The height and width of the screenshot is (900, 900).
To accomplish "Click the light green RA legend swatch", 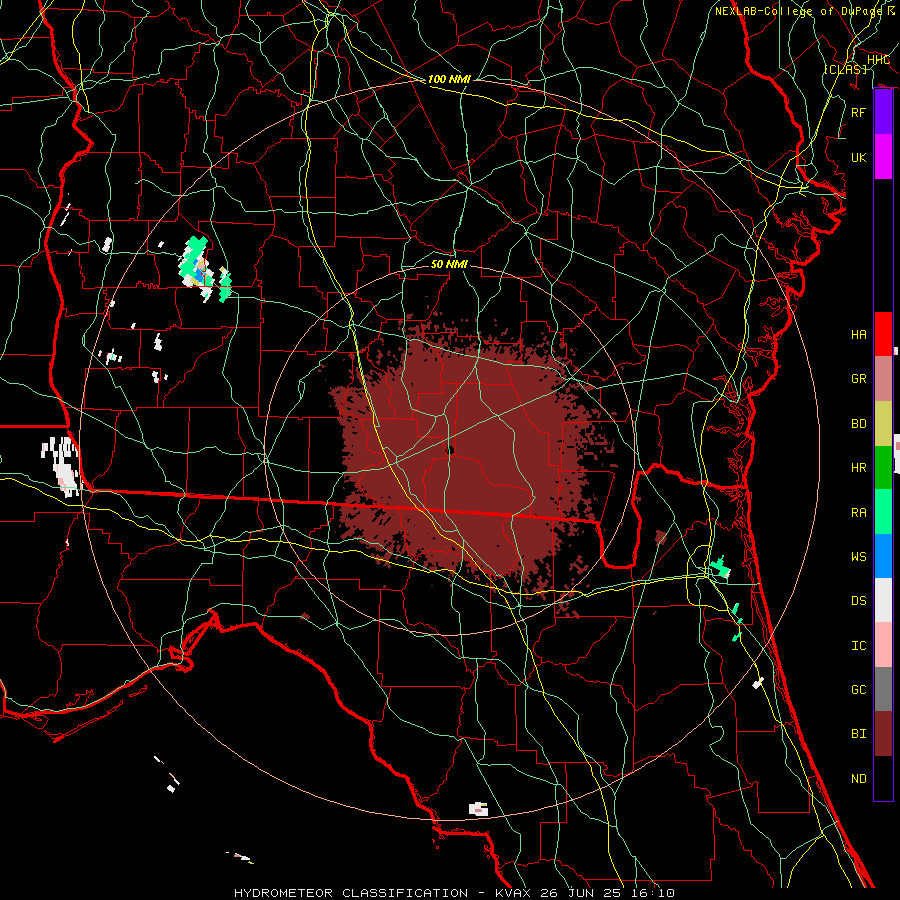I will [883, 512].
